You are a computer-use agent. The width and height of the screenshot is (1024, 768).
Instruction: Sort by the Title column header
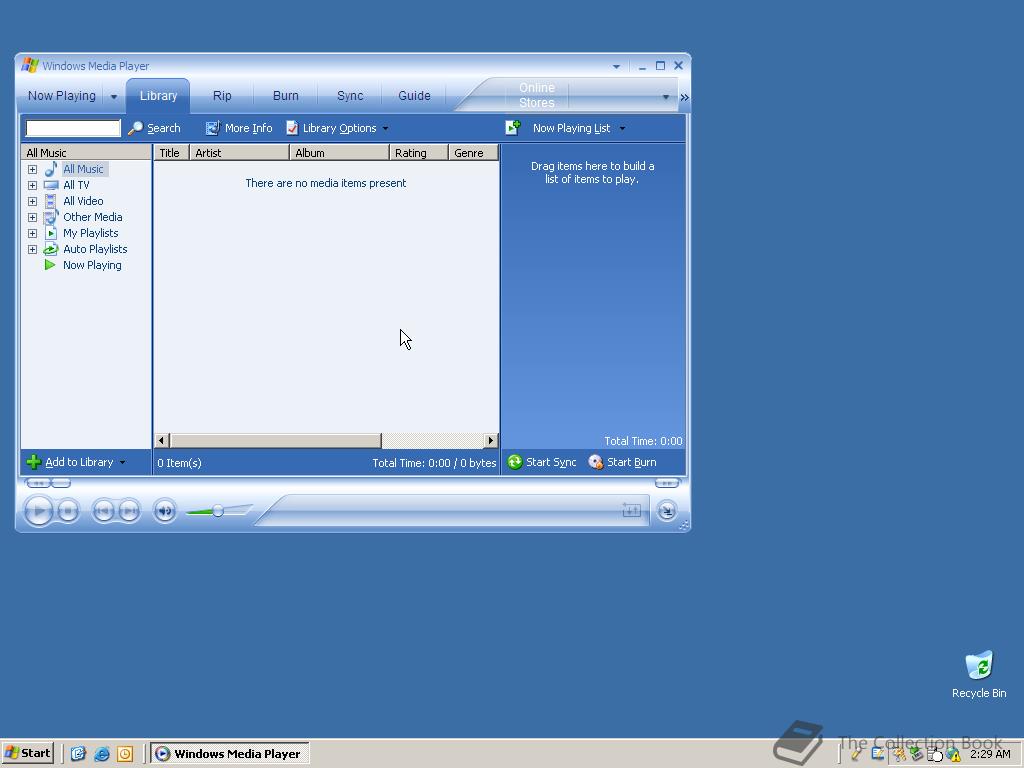171,153
